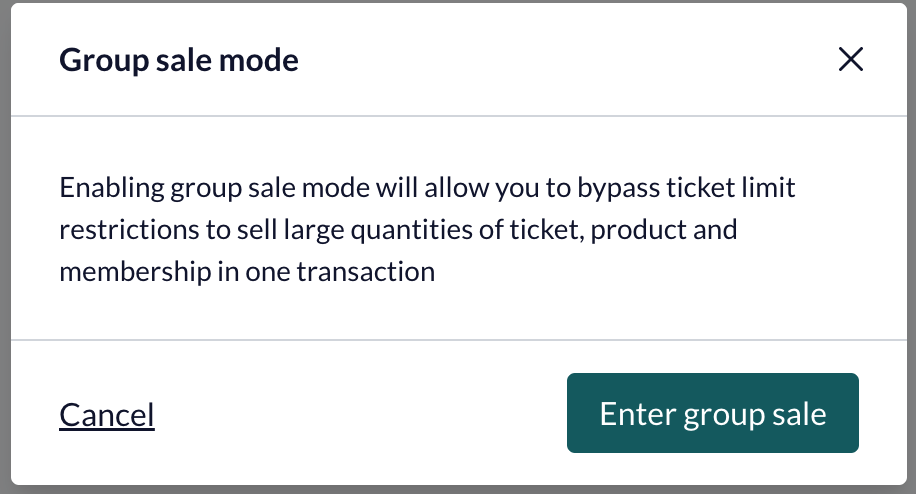Proceed by clicking Enter group sale
The image size is (916, 494).
pyautogui.click(x=713, y=413)
